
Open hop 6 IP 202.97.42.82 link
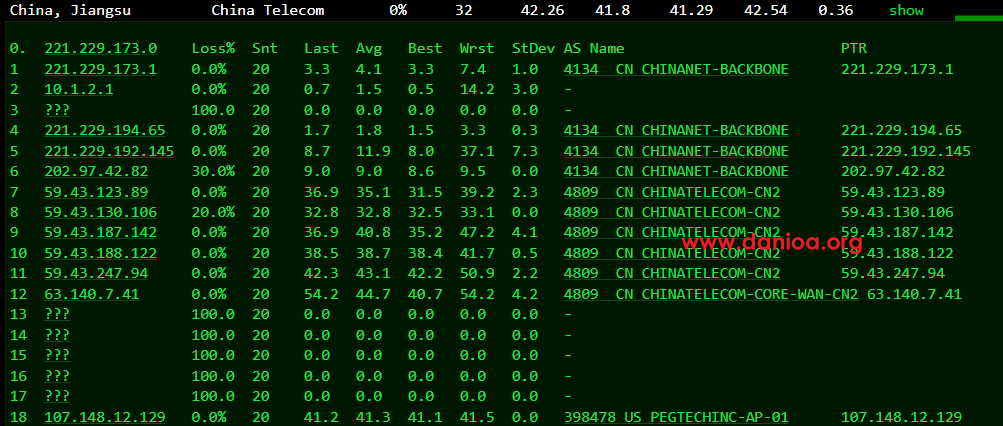(x=96, y=171)
